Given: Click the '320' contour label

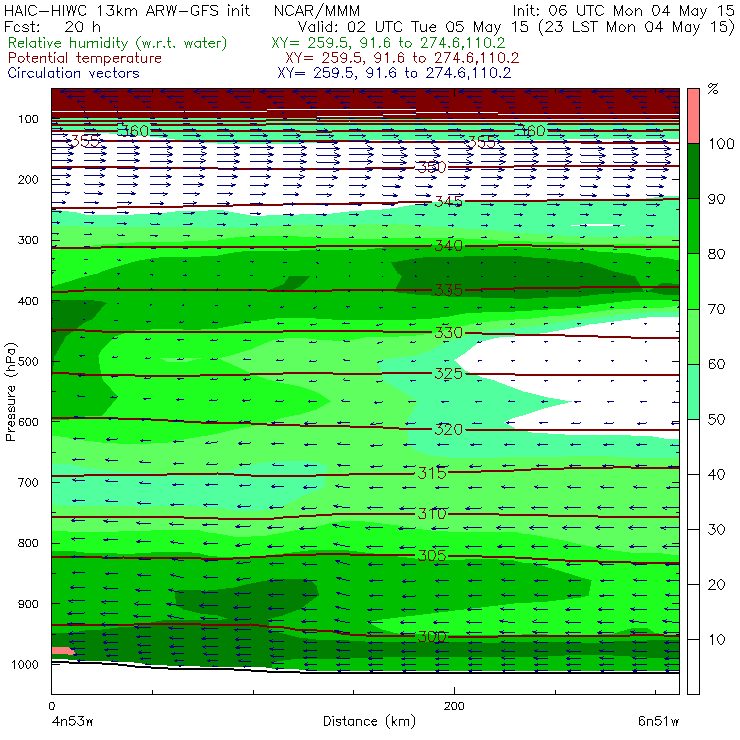Looking at the screenshot, I should pyautogui.click(x=448, y=429).
